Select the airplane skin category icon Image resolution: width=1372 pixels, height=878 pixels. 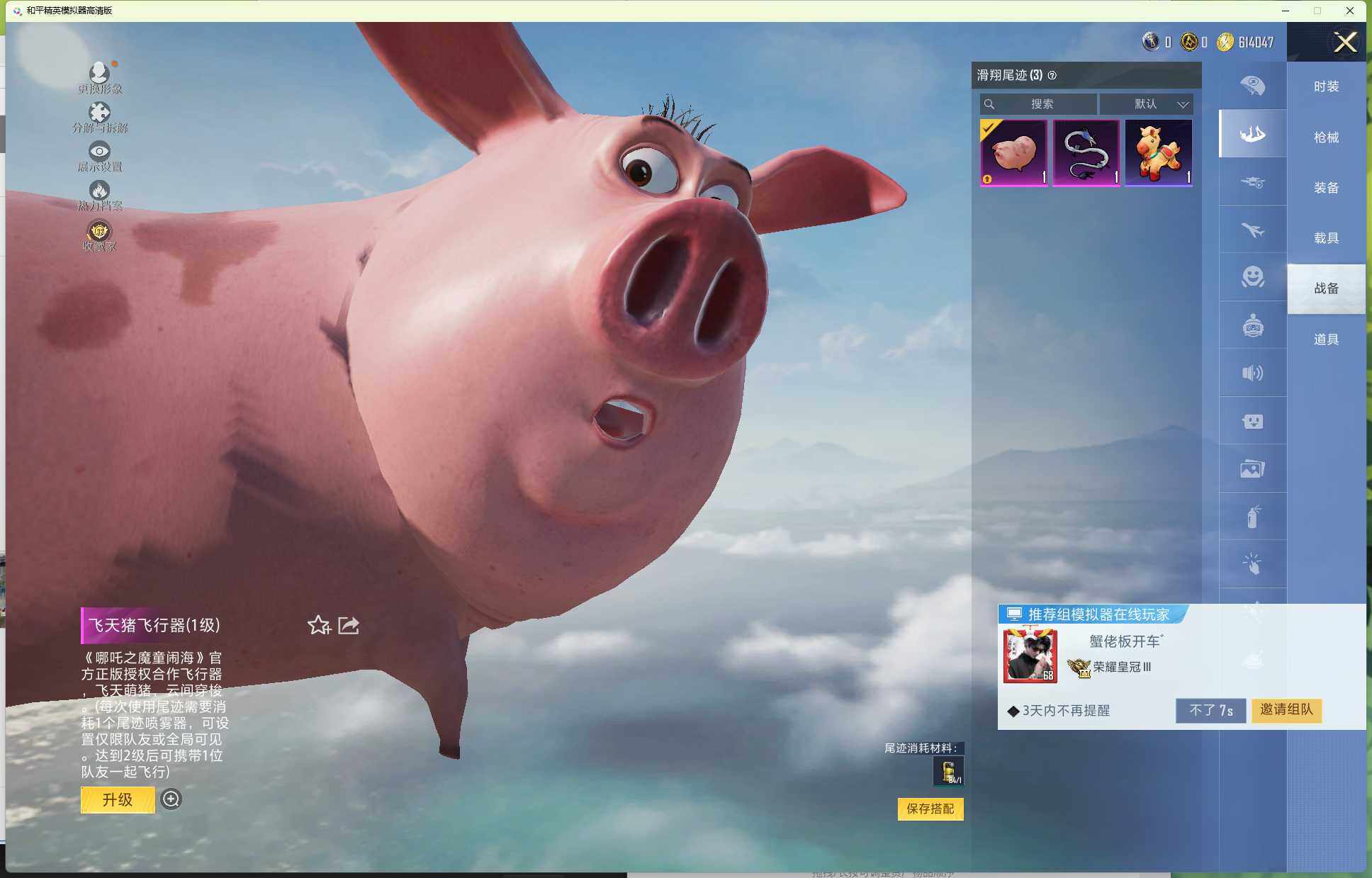1252,230
